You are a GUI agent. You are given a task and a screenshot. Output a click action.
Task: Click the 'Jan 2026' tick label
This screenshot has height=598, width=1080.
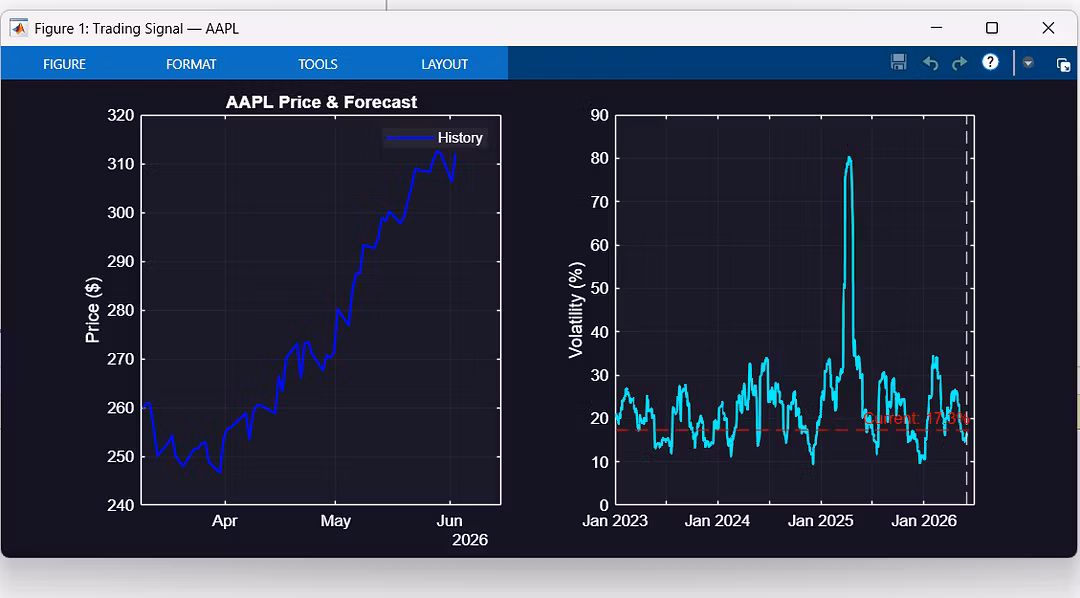tap(924, 521)
